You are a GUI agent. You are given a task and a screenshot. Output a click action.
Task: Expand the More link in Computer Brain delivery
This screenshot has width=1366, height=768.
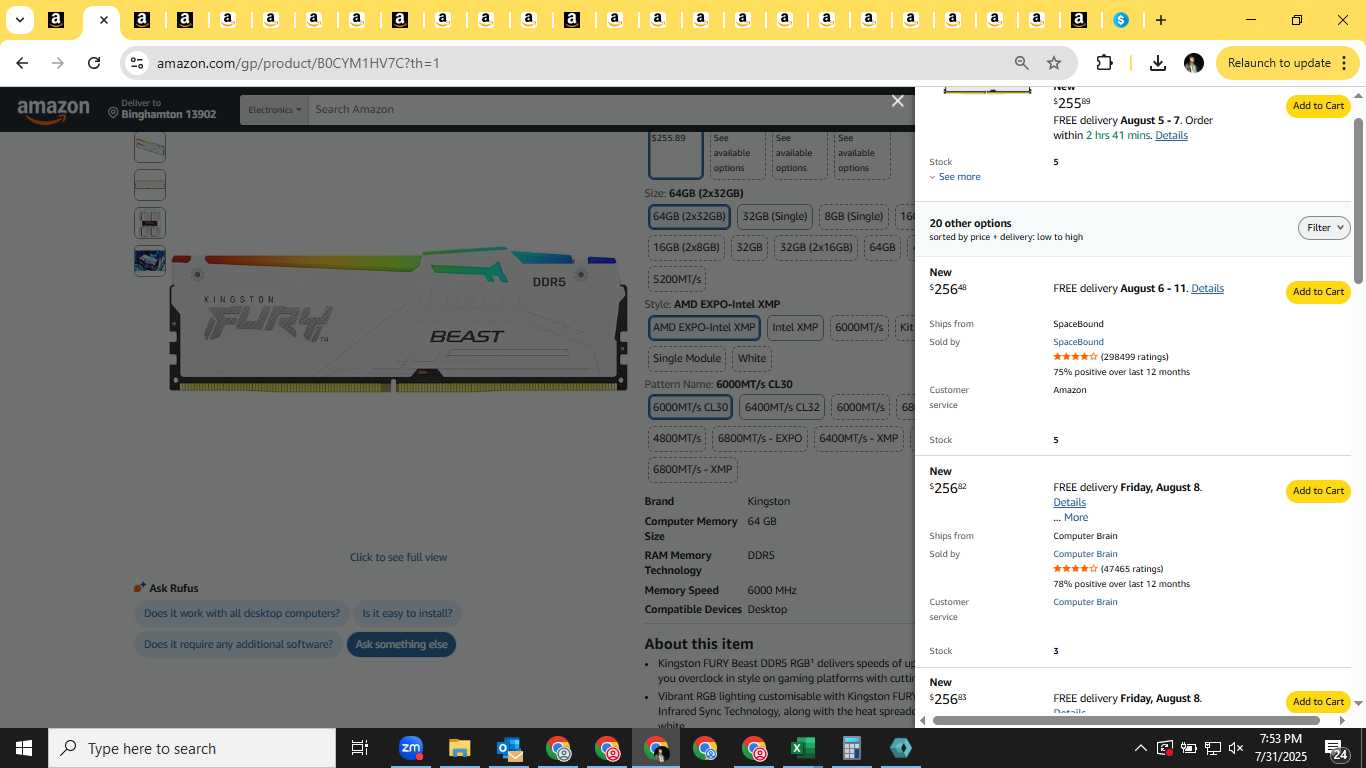(x=1076, y=518)
